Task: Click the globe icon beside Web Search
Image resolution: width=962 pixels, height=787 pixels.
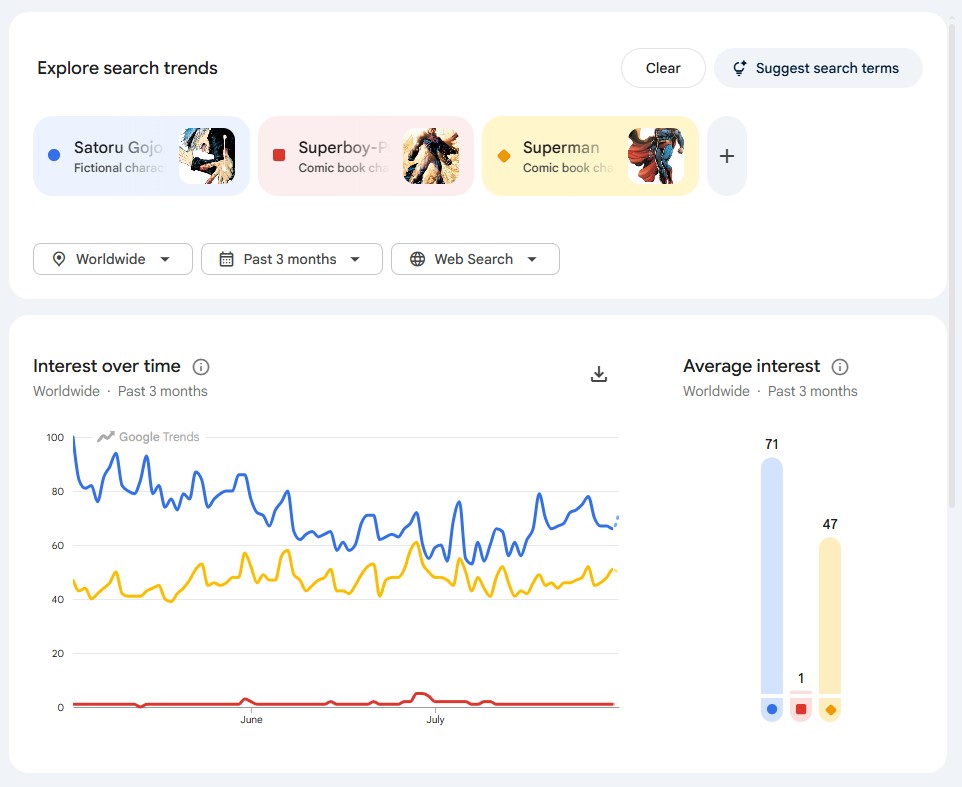Action: tap(417, 259)
